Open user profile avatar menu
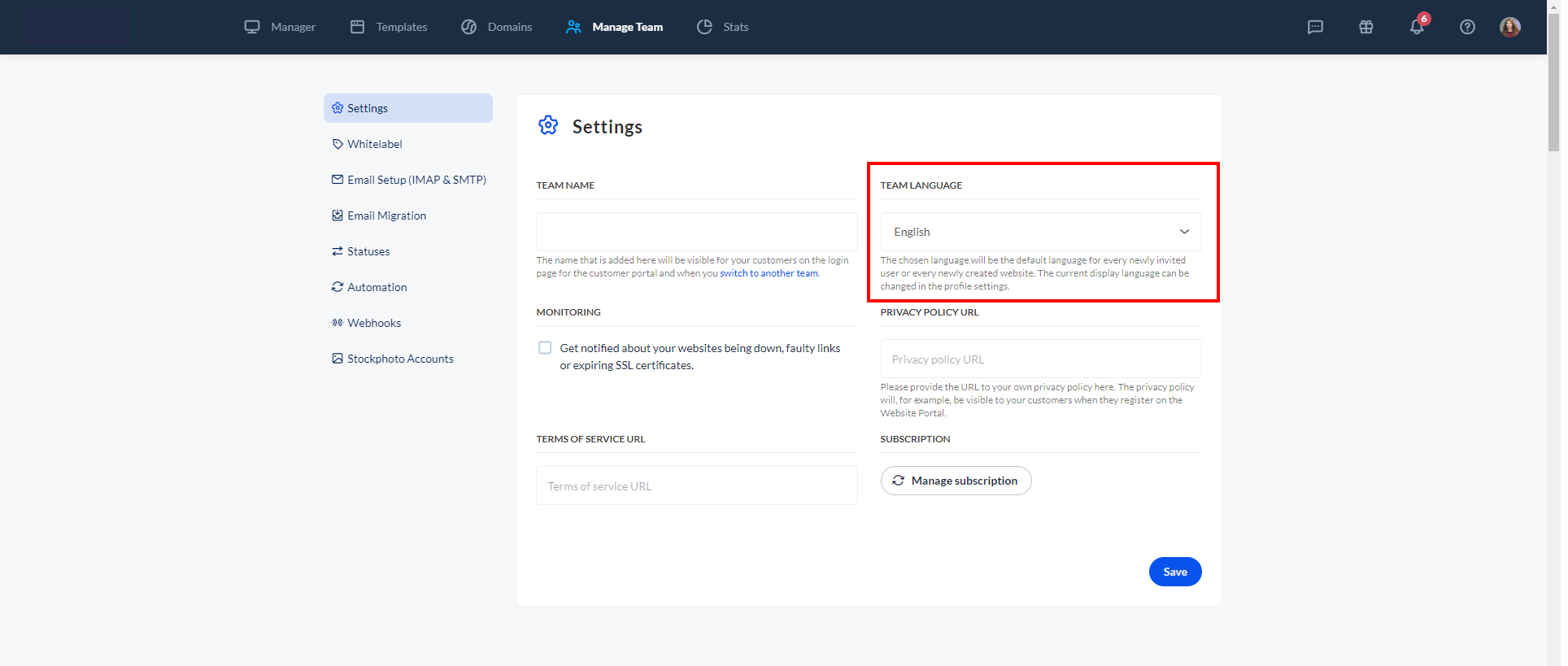Screen dimensions: 1568x666 (x=1509, y=27)
